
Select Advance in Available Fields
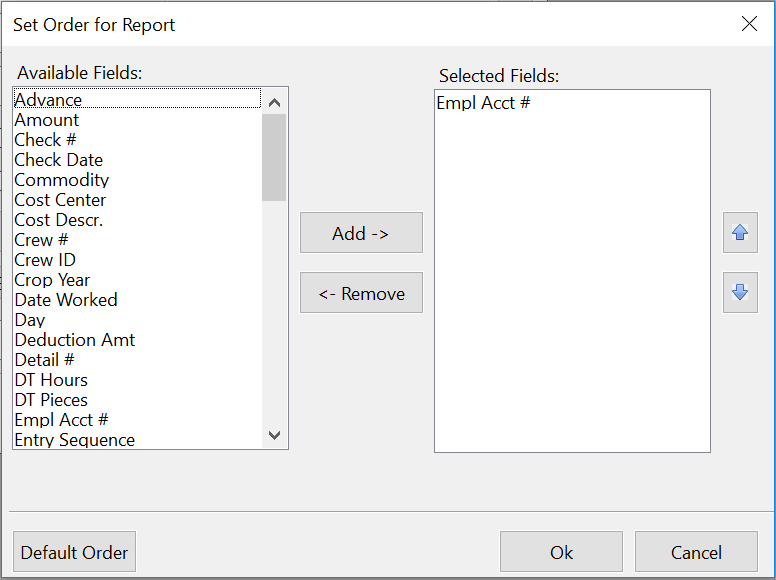point(48,100)
